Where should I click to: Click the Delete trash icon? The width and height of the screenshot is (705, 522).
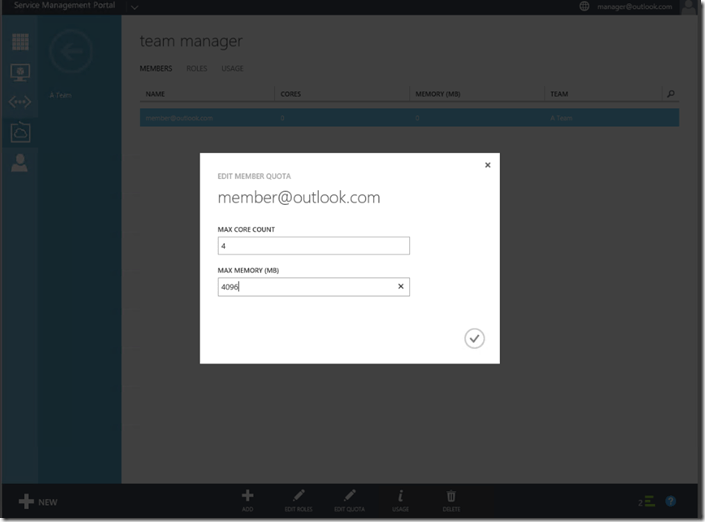(x=451, y=499)
